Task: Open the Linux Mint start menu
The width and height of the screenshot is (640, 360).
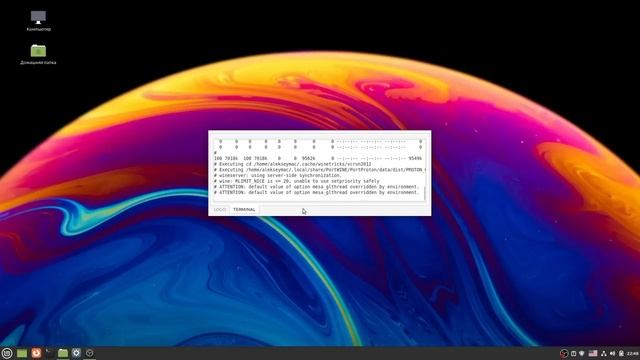Action: pos(7,353)
